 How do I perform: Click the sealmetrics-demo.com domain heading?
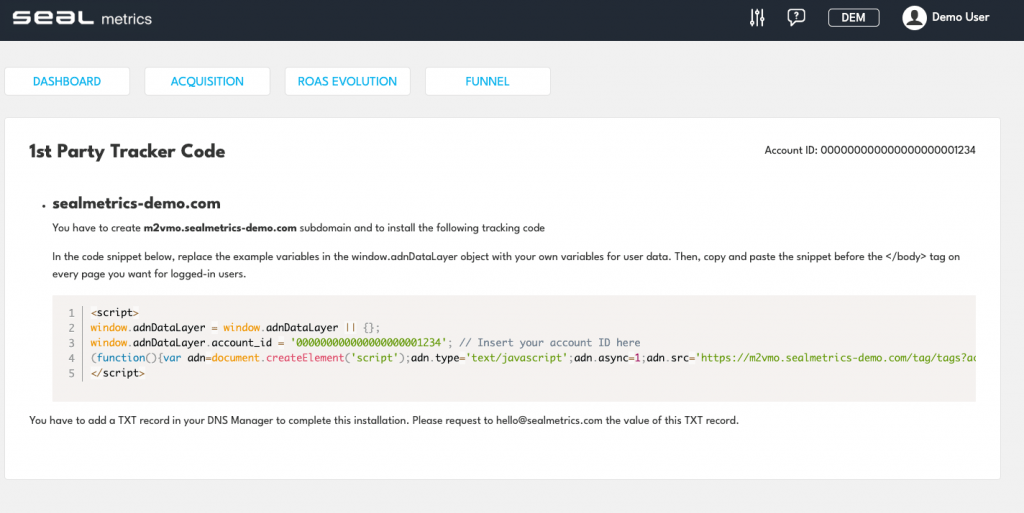[136, 203]
